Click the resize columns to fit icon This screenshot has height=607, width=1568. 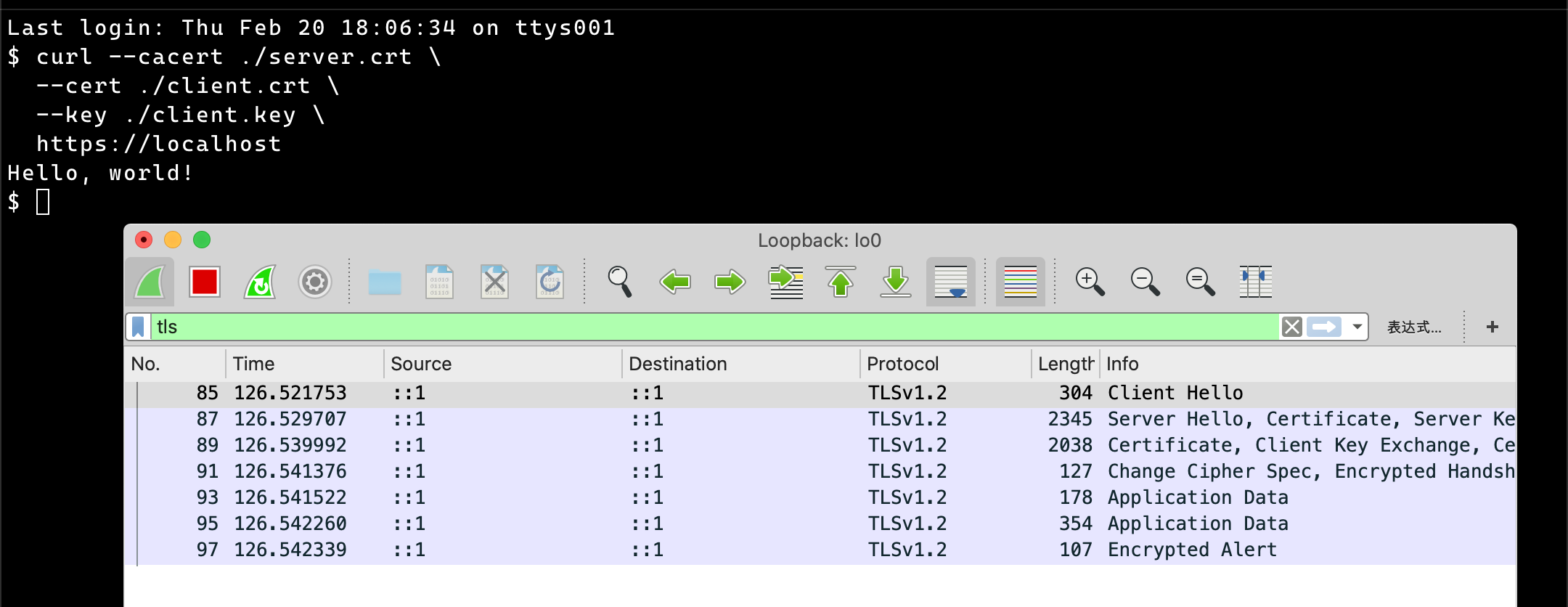(x=1255, y=282)
